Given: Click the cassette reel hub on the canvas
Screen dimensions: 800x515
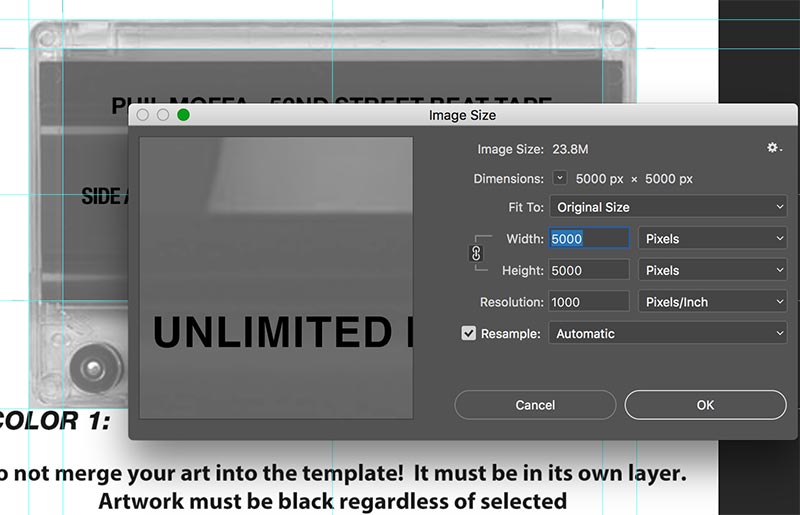Looking at the screenshot, I should click(x=93, y=369).
